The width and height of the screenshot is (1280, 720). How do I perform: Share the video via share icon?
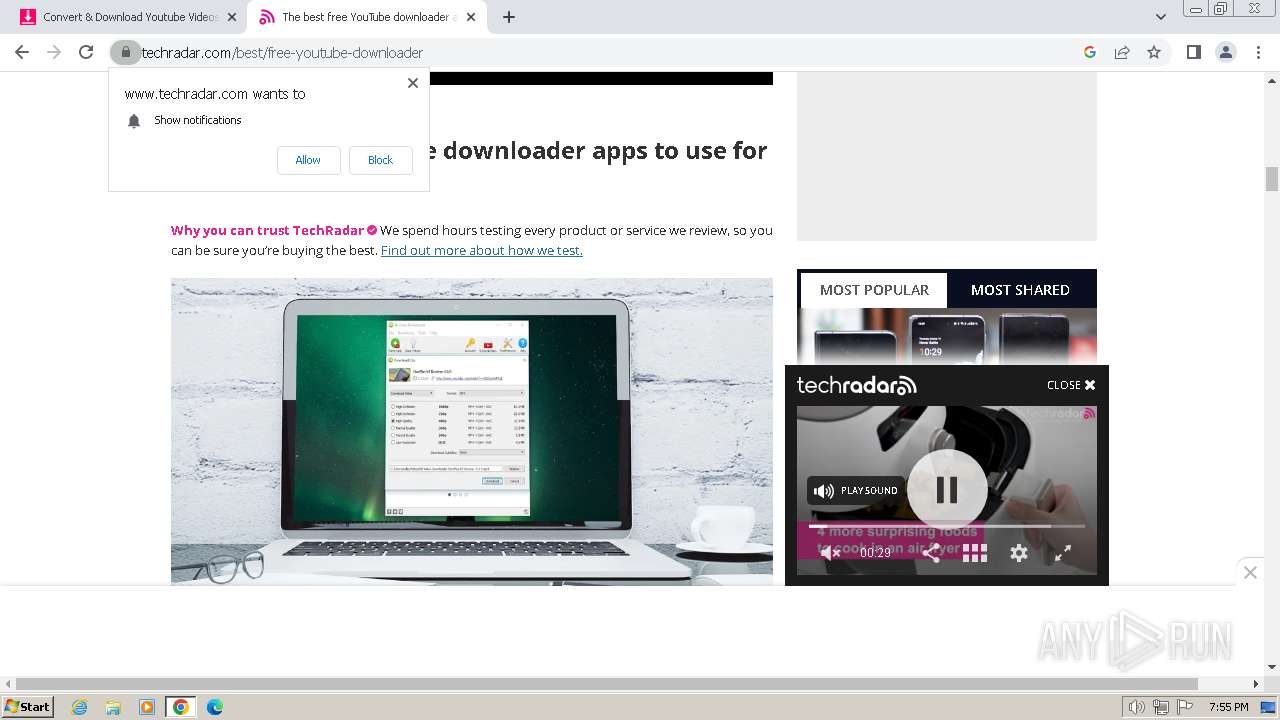tap(931, 553)
